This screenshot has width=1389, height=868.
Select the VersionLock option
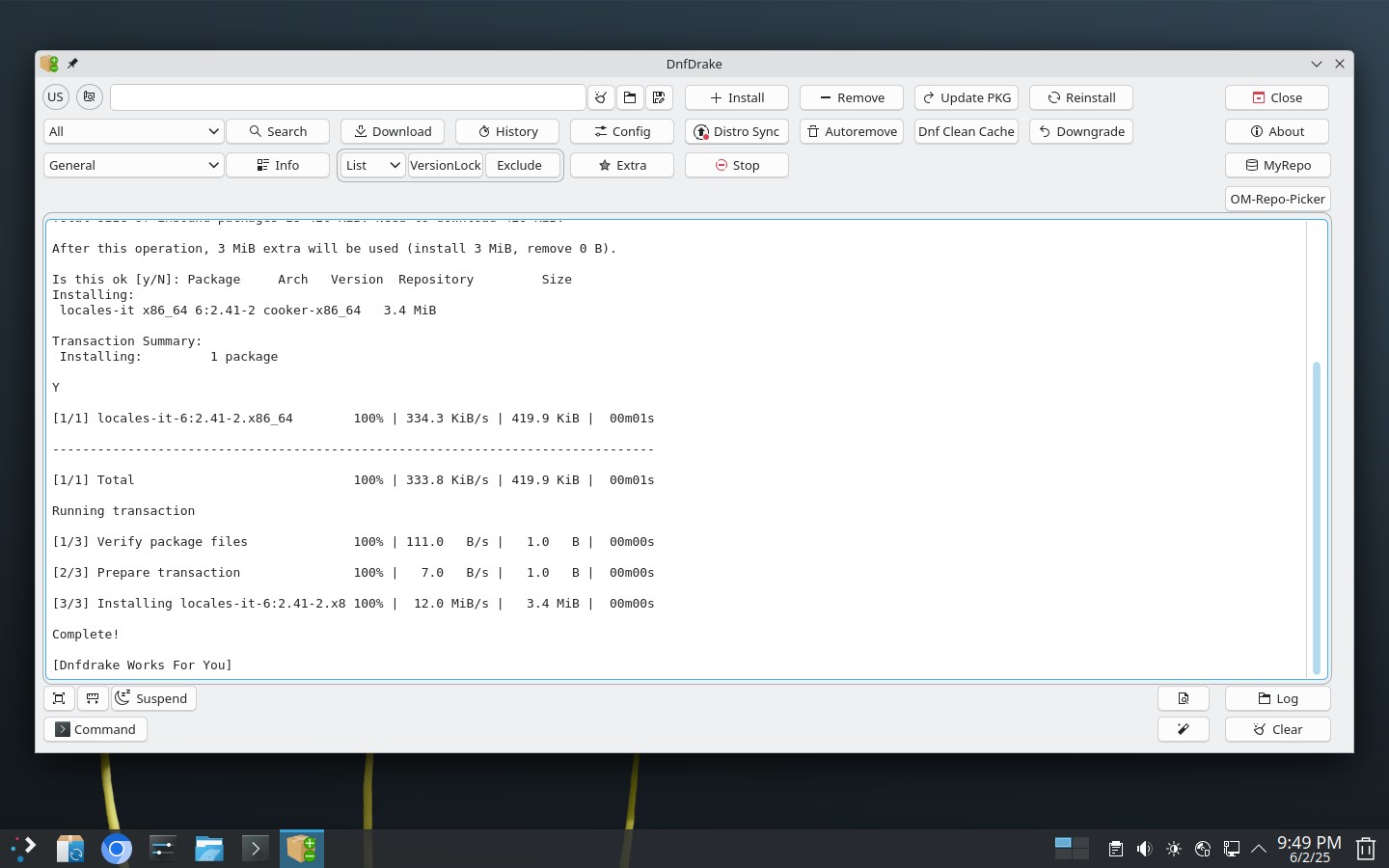[446, 165]
